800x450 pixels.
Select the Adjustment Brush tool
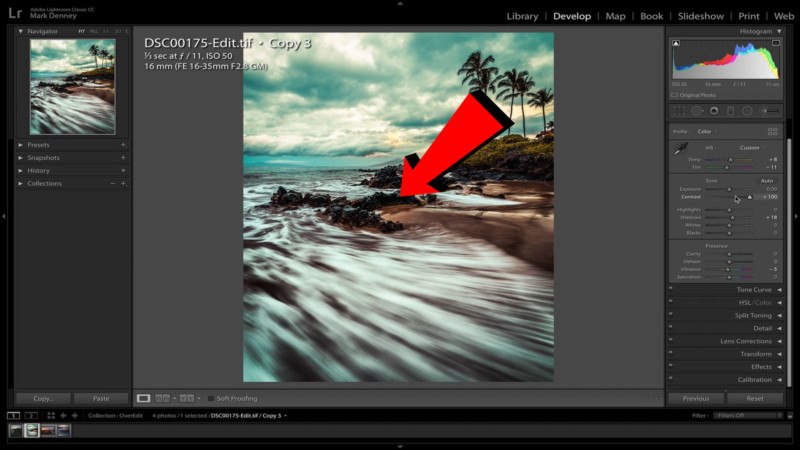pyautogui.click(x=767, y=110)
